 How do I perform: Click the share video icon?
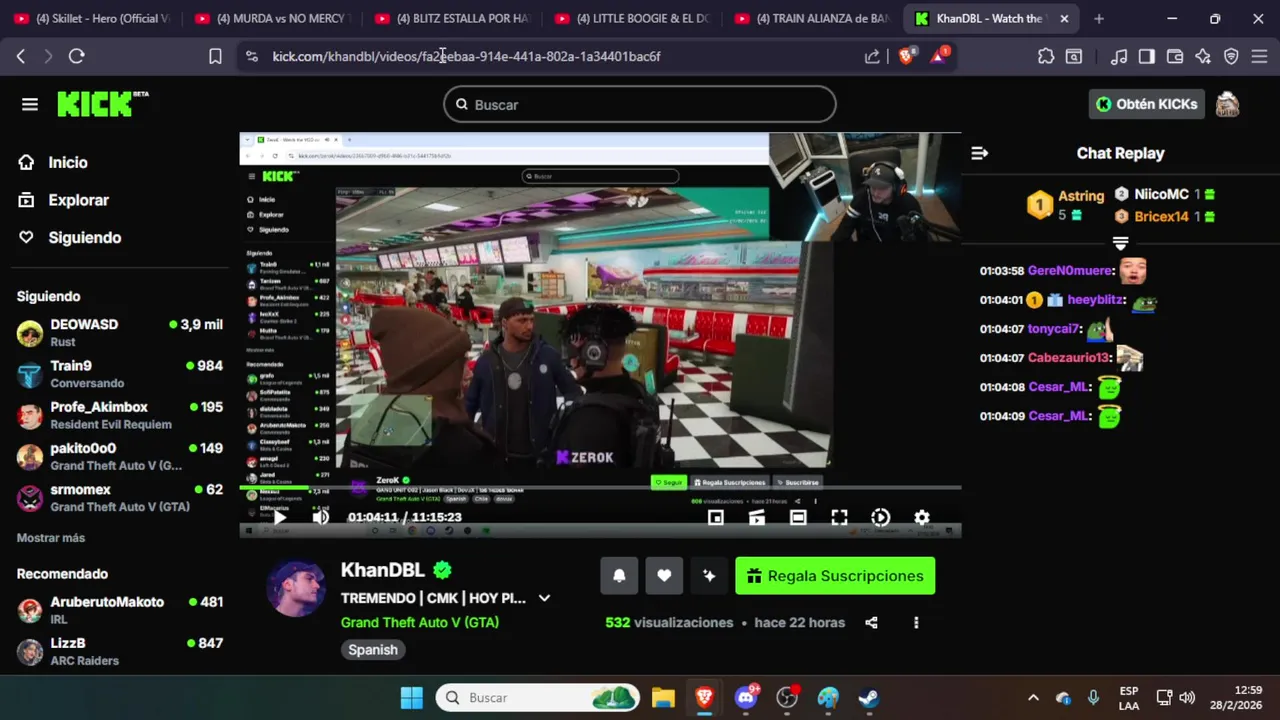coord(871,622)
